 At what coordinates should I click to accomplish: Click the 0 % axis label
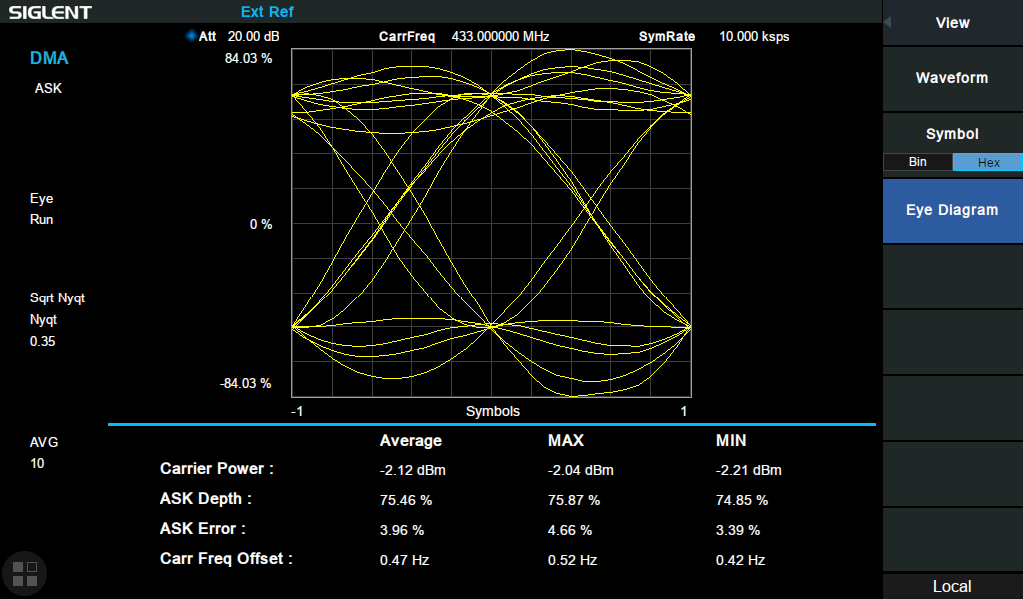point(261,224)
